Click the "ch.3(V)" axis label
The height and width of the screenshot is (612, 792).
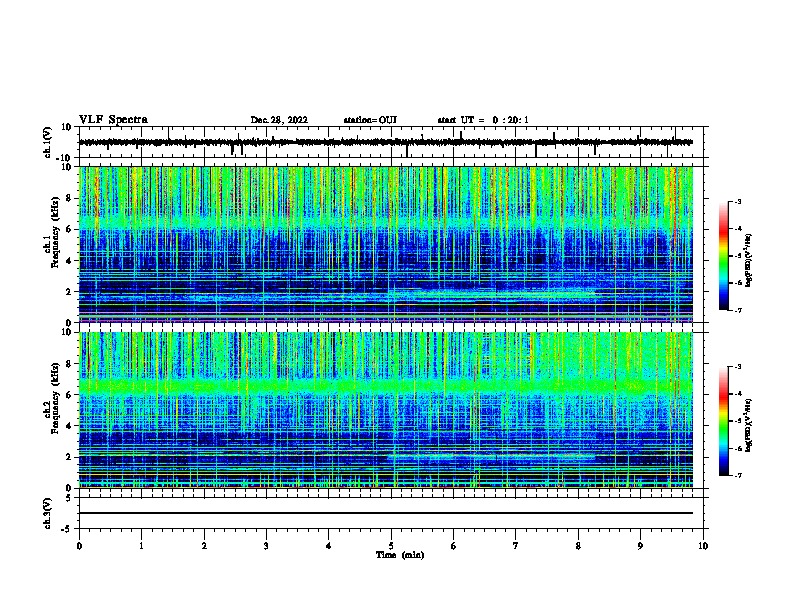48,513
